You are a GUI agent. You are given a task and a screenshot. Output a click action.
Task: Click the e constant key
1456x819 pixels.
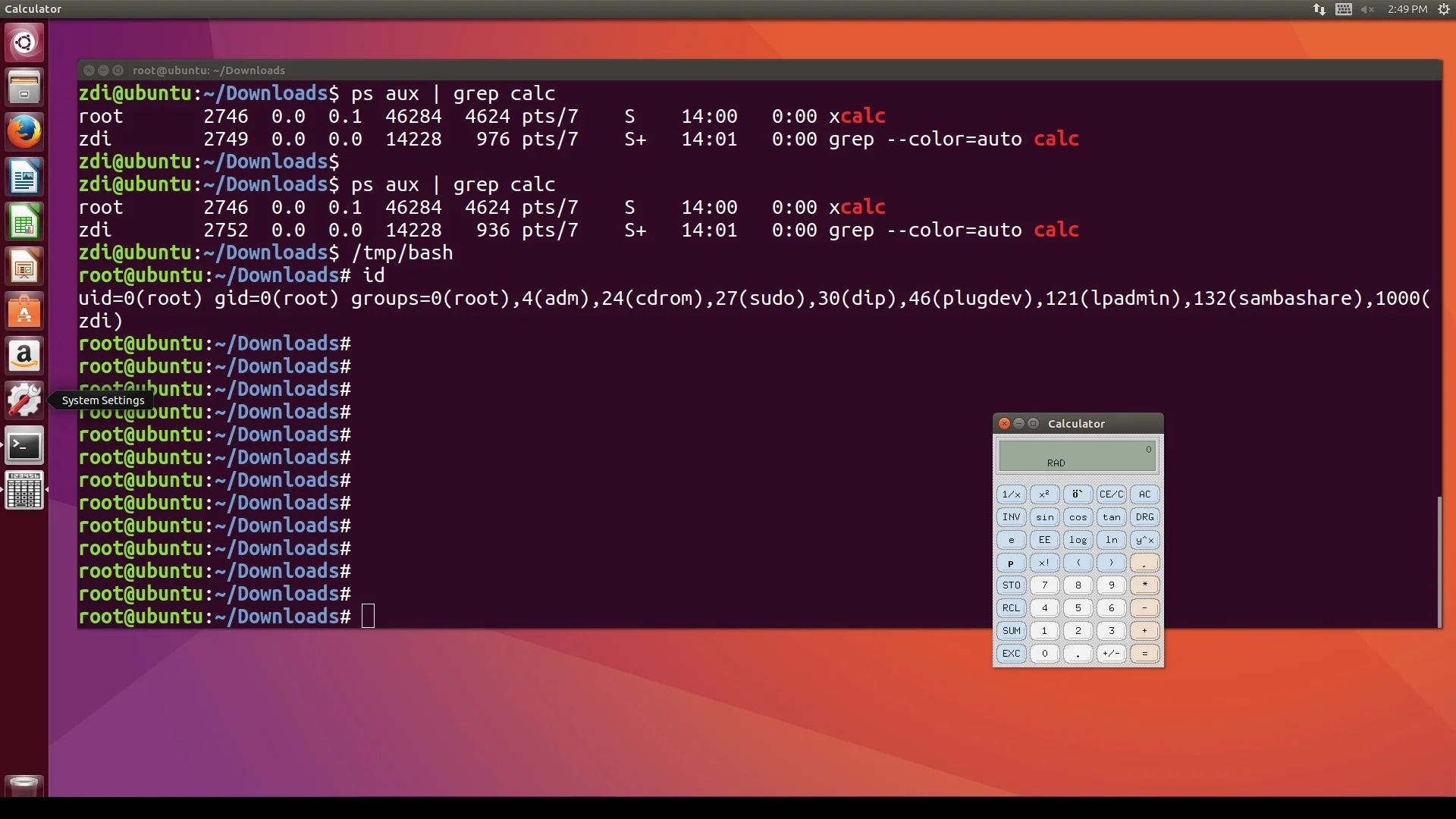pos(1012,540)
